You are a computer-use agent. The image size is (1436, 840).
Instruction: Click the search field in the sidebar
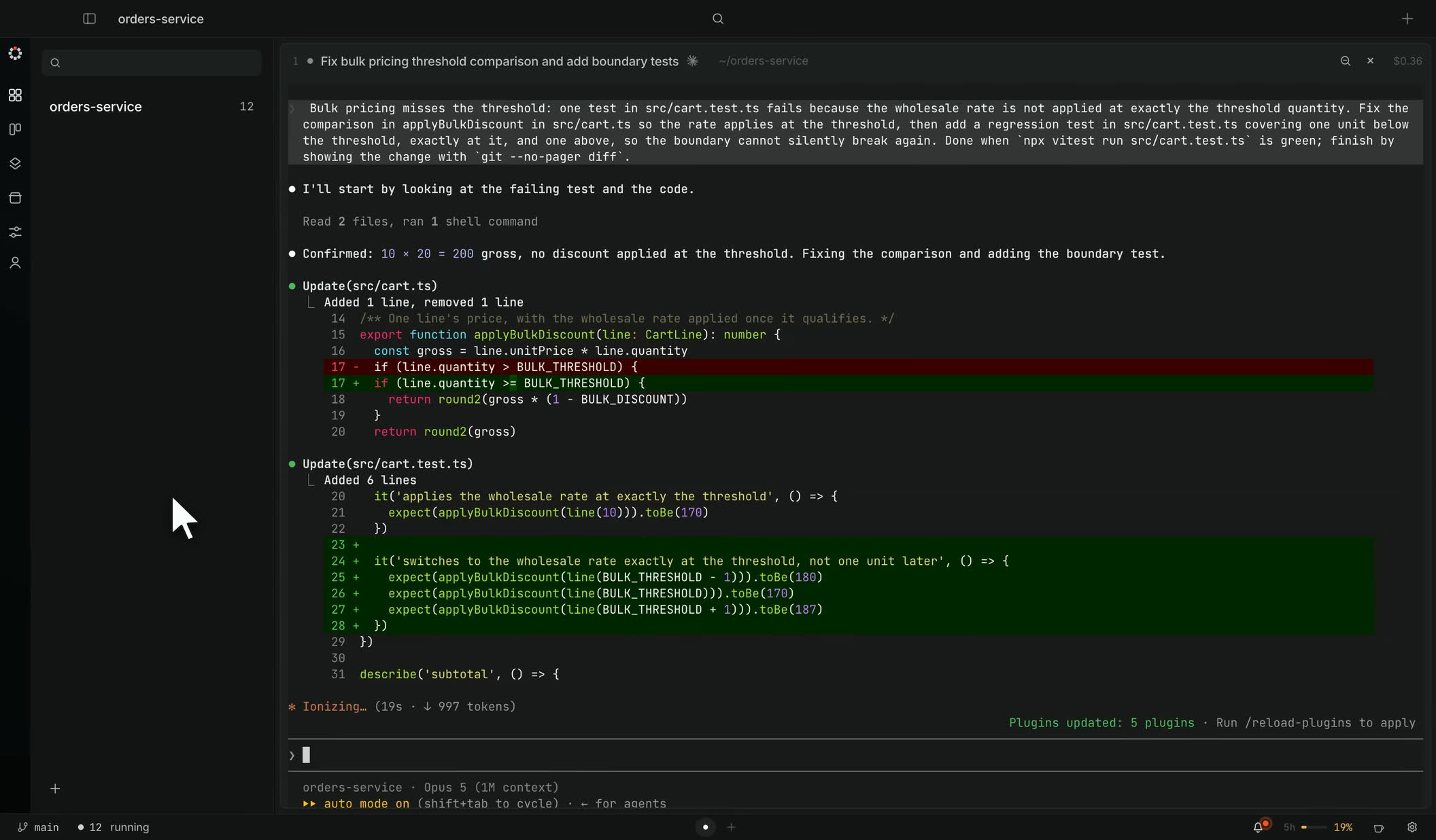tap(152, 63)
